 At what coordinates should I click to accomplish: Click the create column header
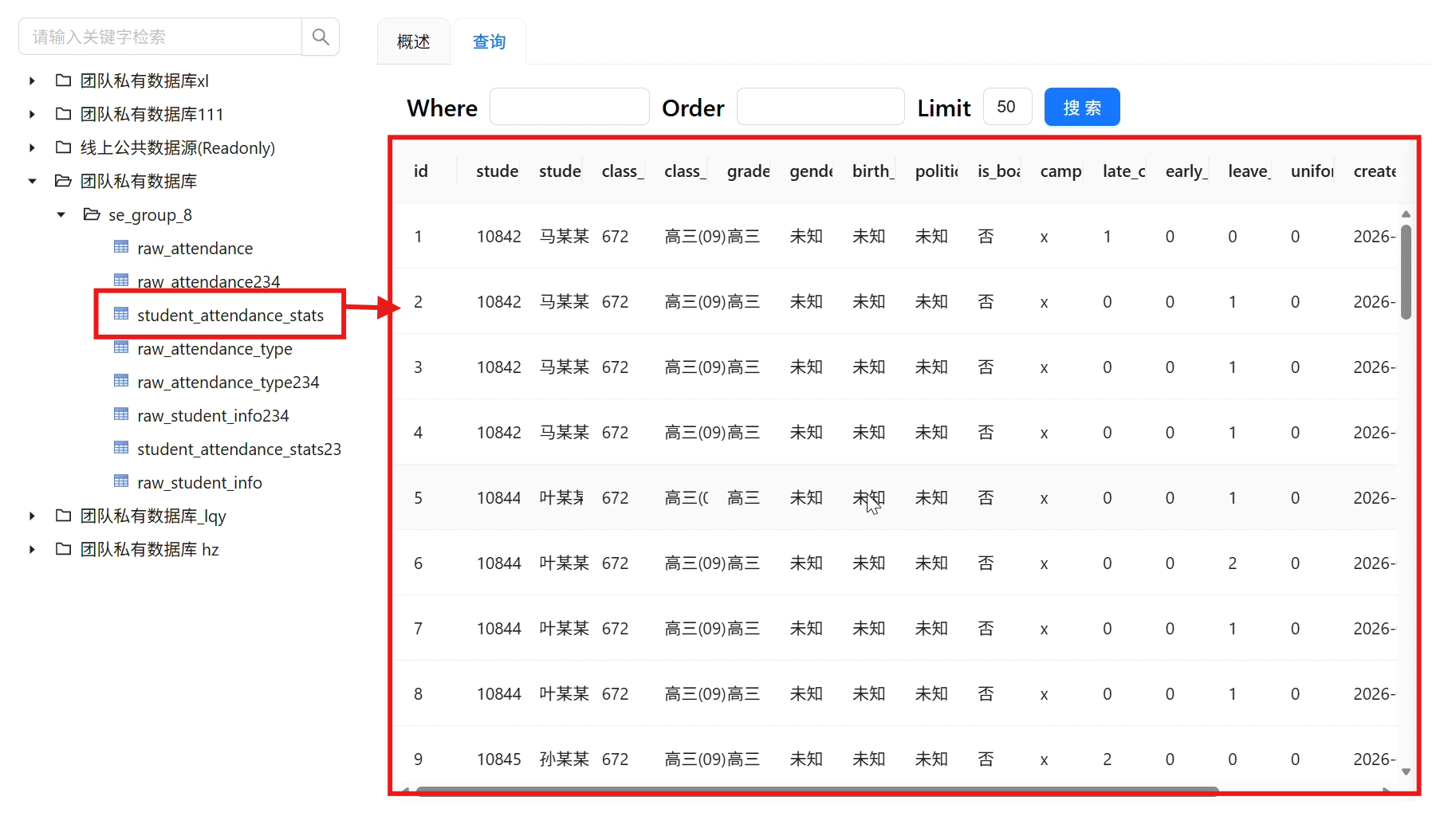(x=1375, y=171)
